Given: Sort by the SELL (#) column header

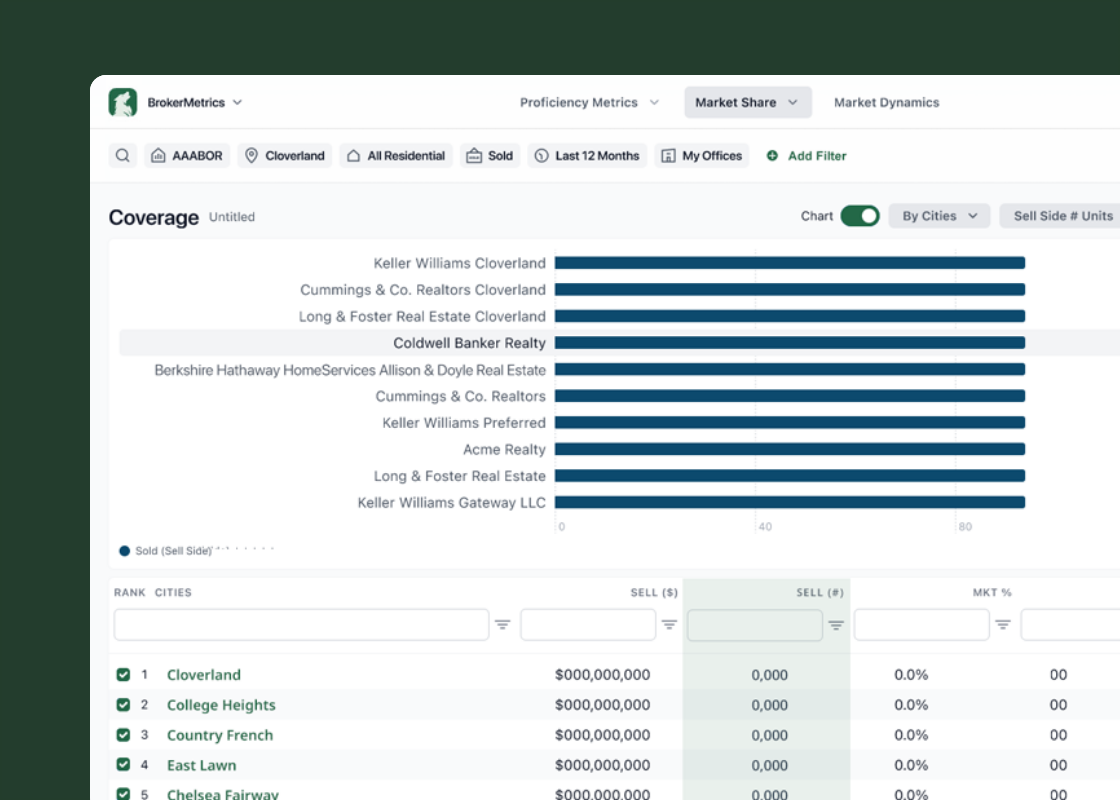Looking at the screenshot, I should tap(820, 592).
